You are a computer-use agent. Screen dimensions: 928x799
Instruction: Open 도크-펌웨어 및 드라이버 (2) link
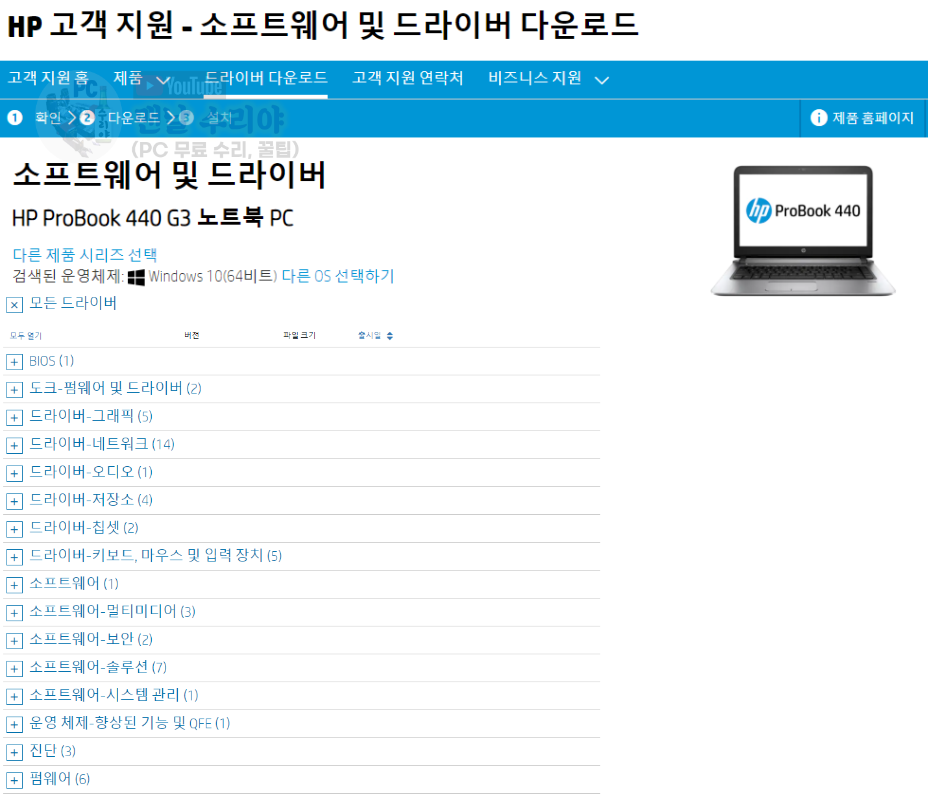(115, 388)
